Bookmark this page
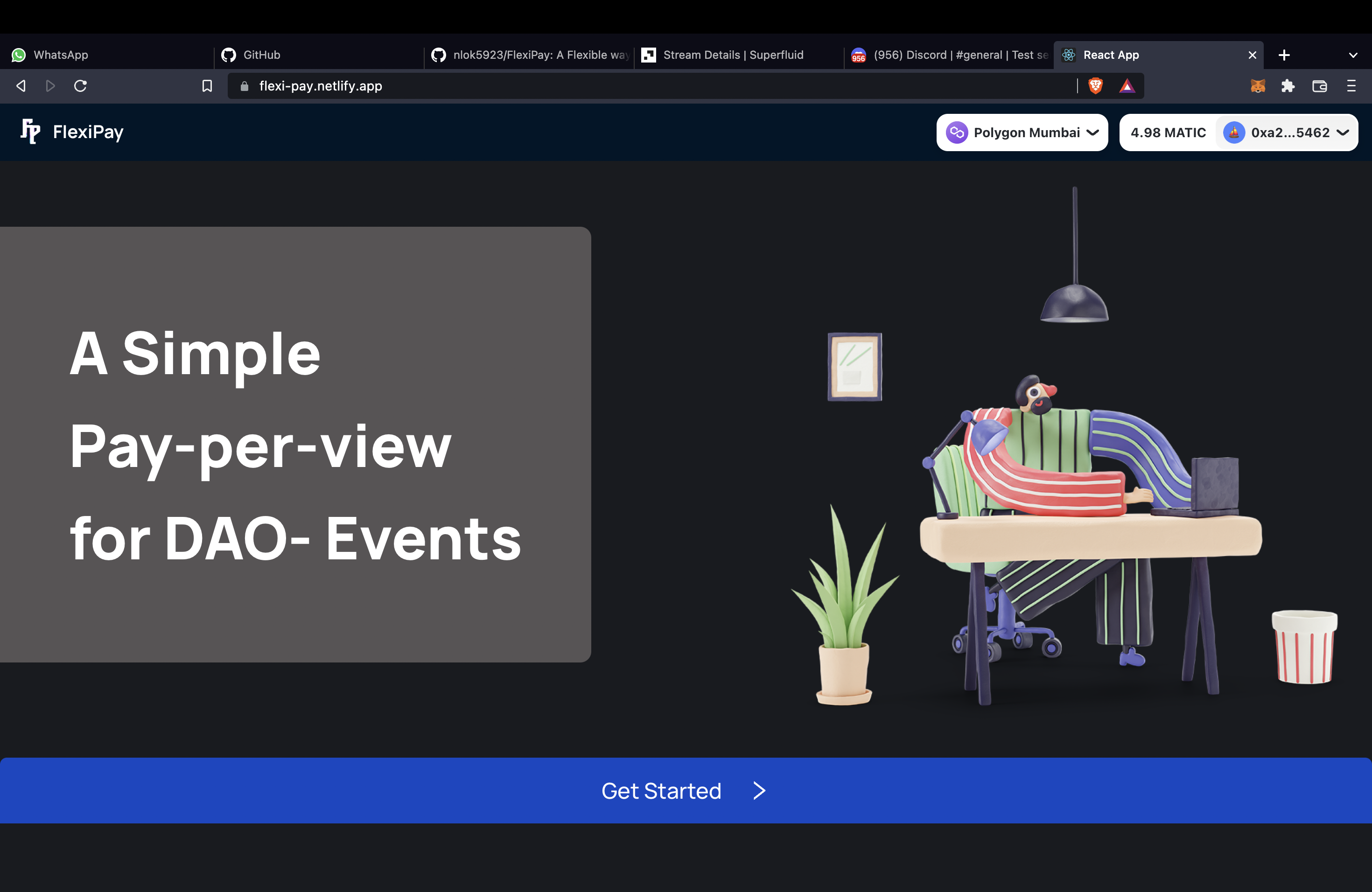This screenshot has height=892, width=1372. click(207, 86)
